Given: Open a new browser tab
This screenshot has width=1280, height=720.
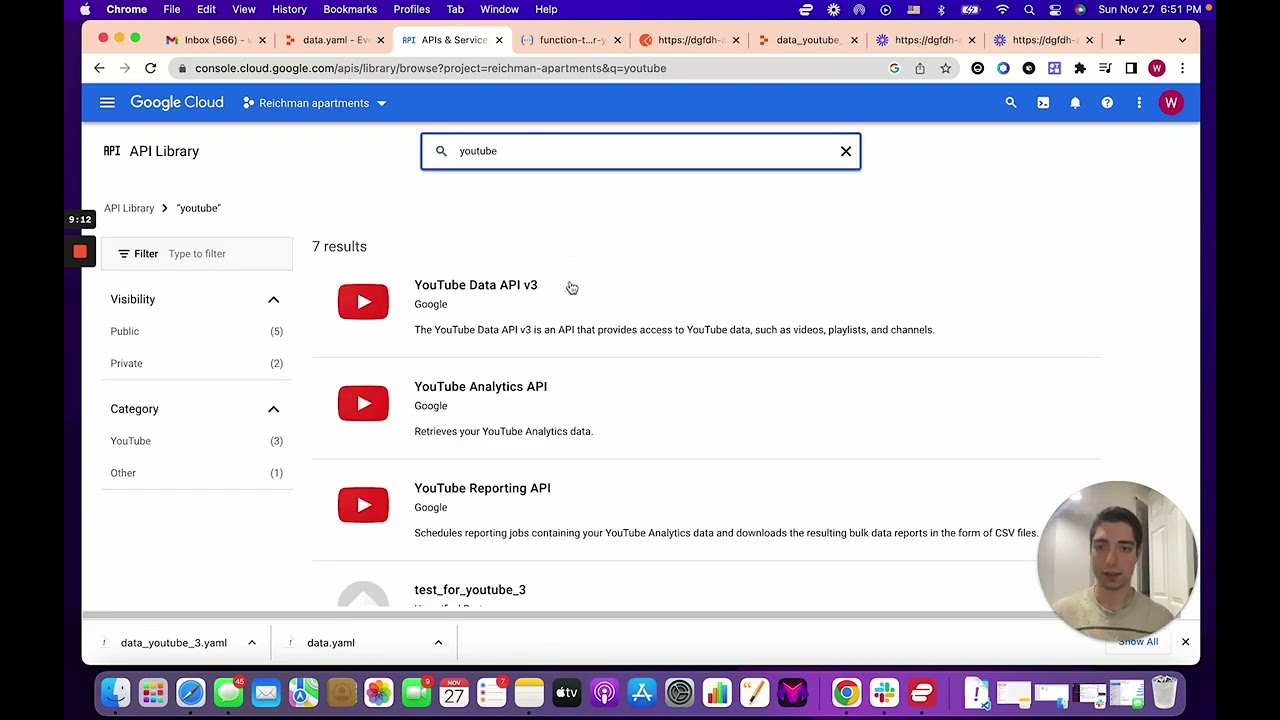Looking at the screenshot, I should click(1120, 40).
